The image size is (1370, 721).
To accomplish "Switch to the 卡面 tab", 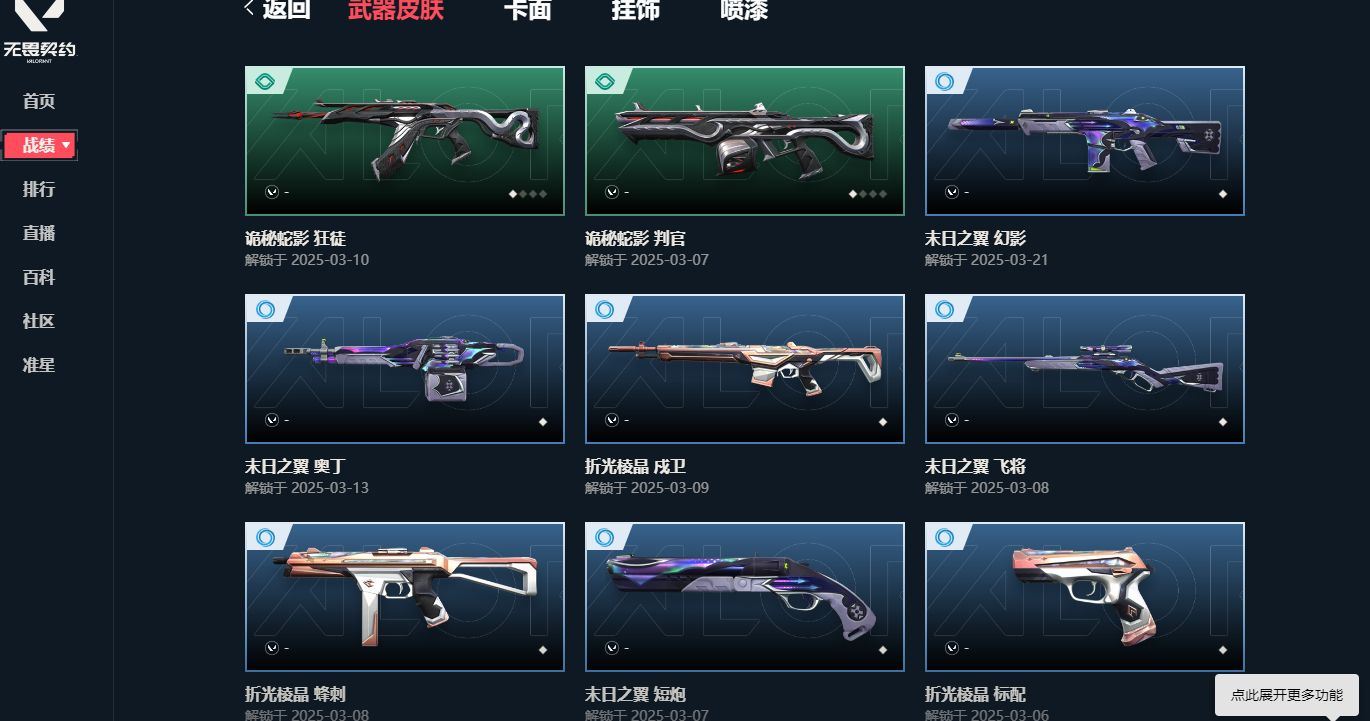I will pyautogui.click(x=527, y=10).
